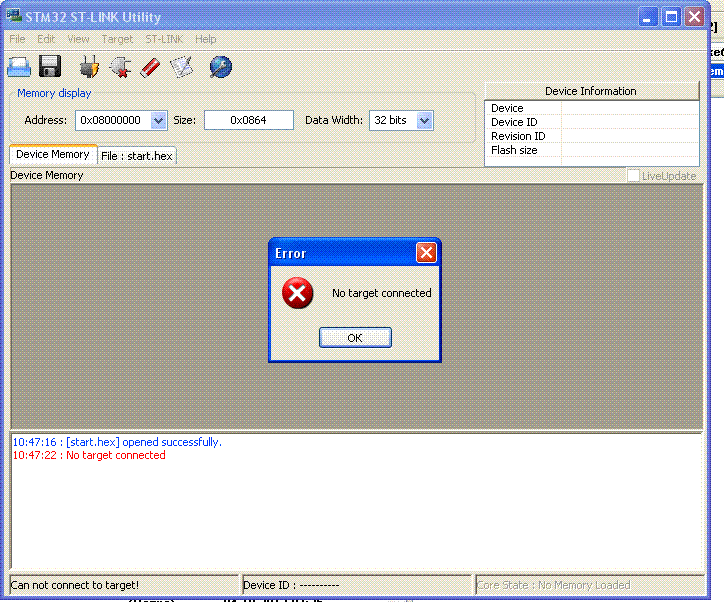Screen dimensions: 724x602
Task: Toggle the LiveUpdate checkbox
Action: (633, 175)
